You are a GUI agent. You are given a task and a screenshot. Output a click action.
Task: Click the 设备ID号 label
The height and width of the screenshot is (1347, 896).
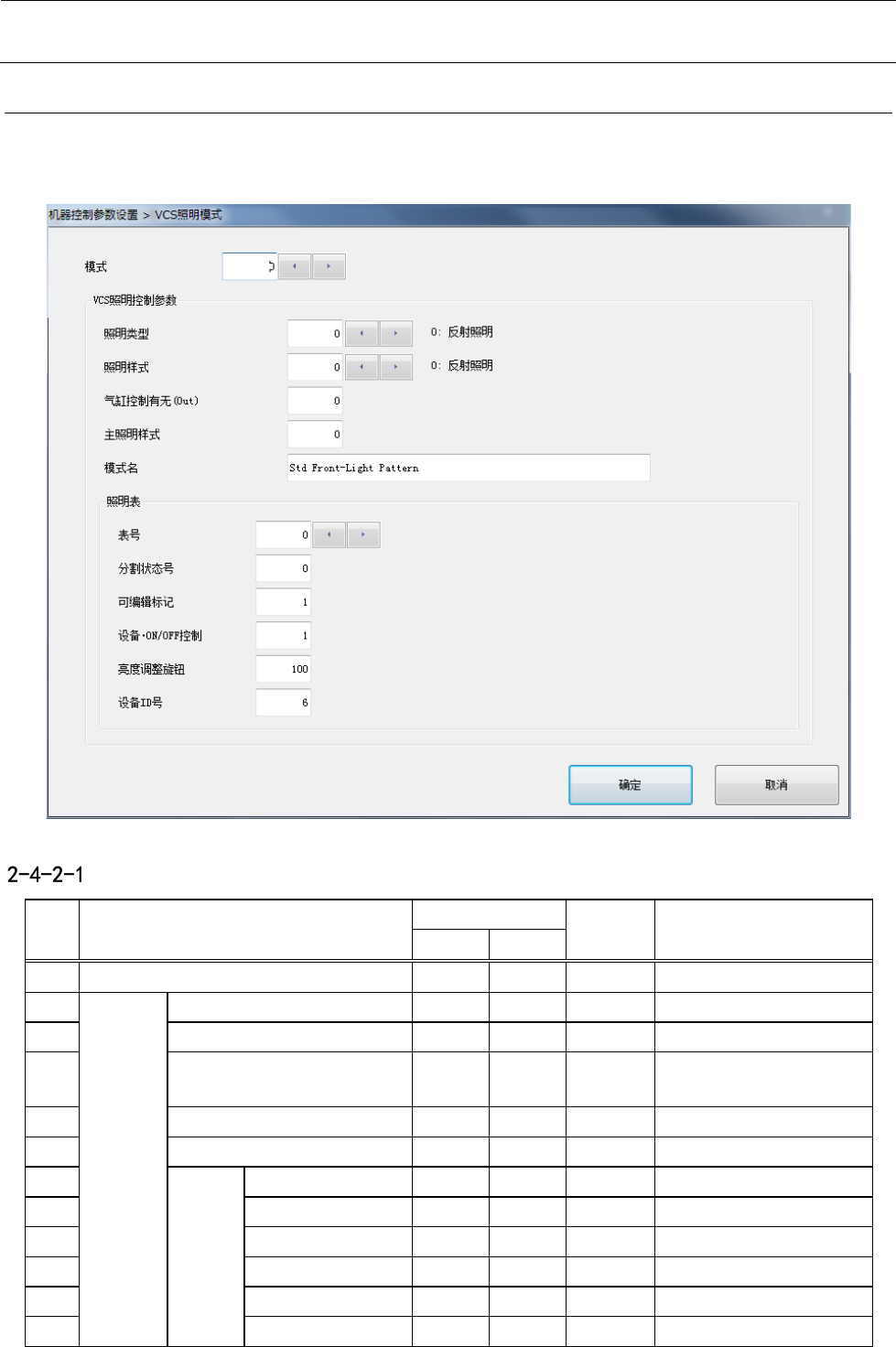point(140,703)
